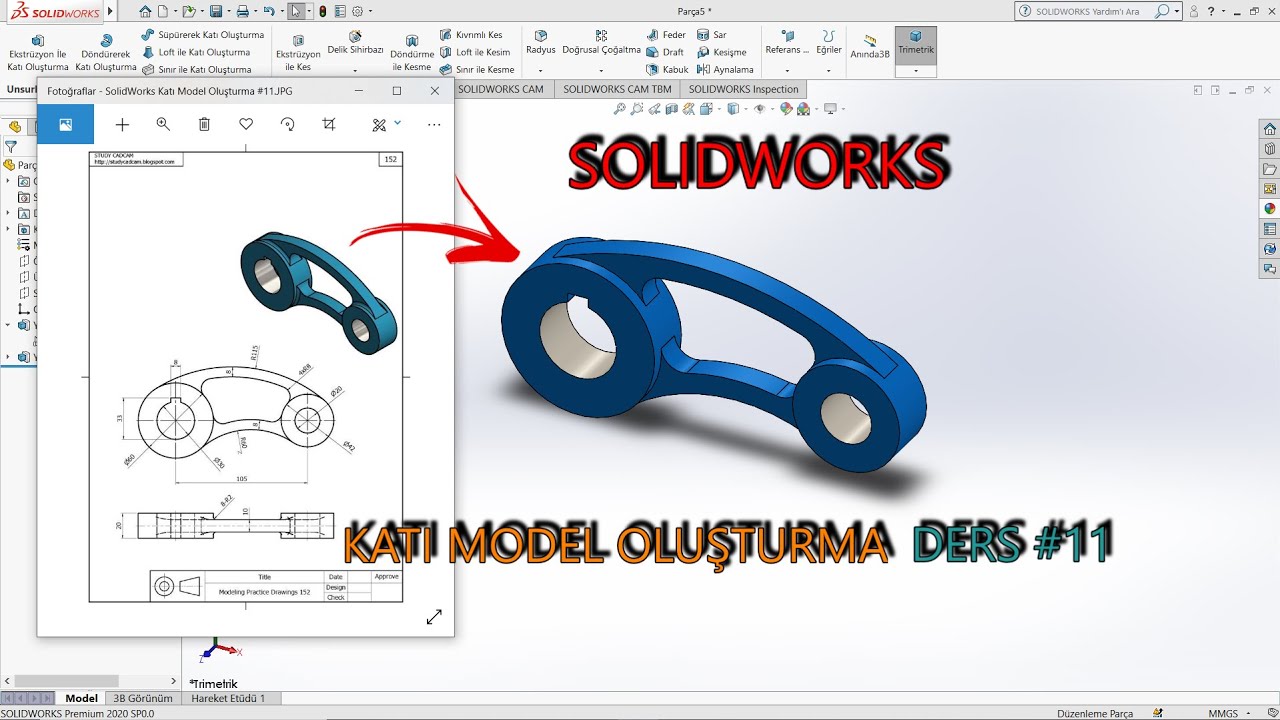Expand Trimetrik view dropdown arrow
The width and height of the screenshot is (1280, 720).
point(916,71)
